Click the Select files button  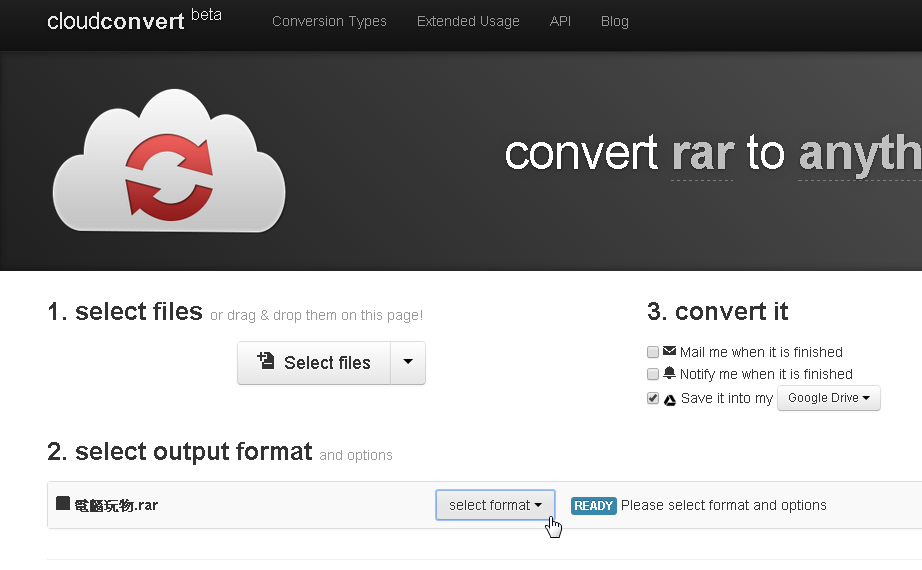tap(314, 363)
